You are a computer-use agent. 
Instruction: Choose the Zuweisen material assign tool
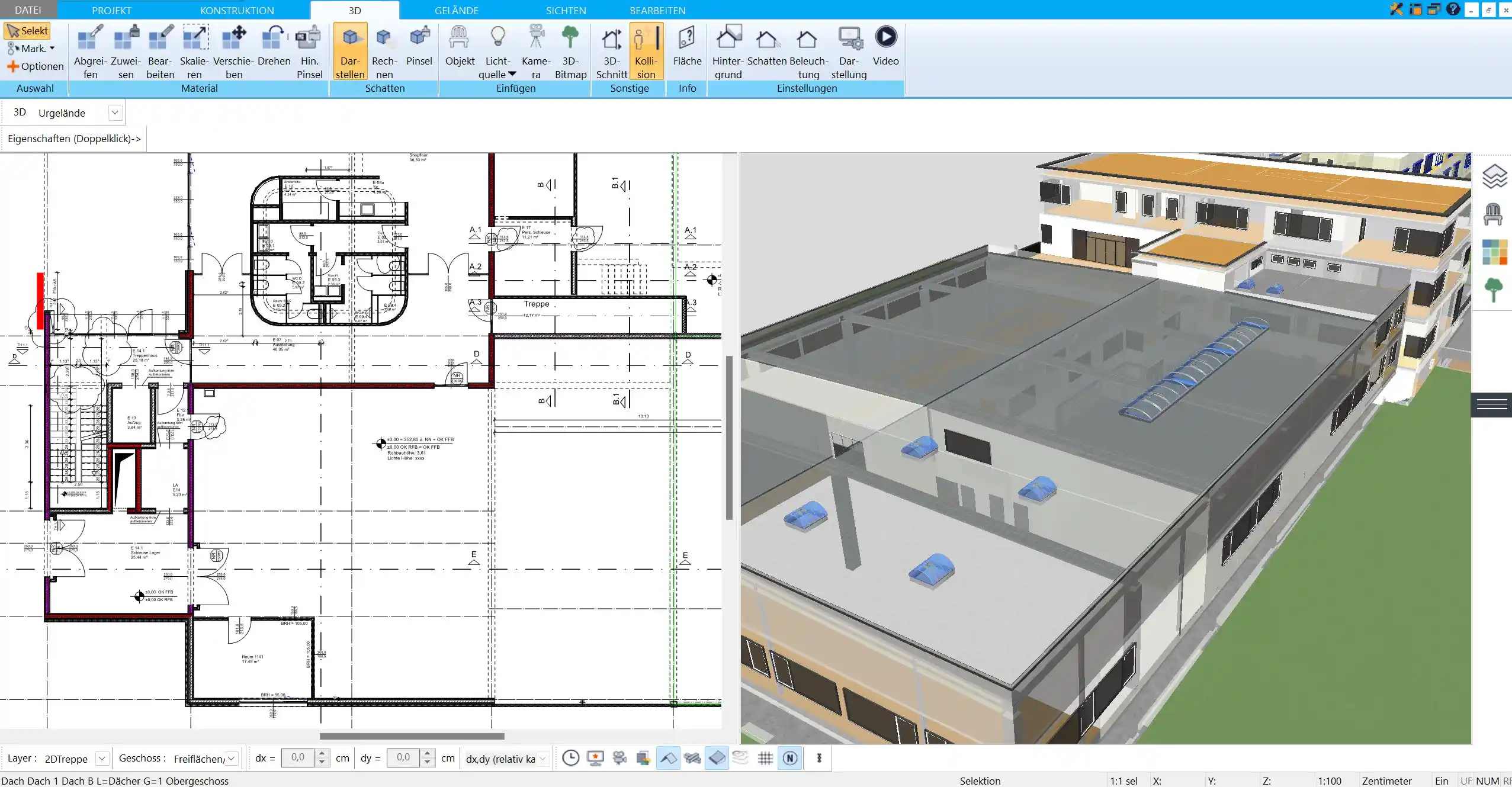point(126,52)
